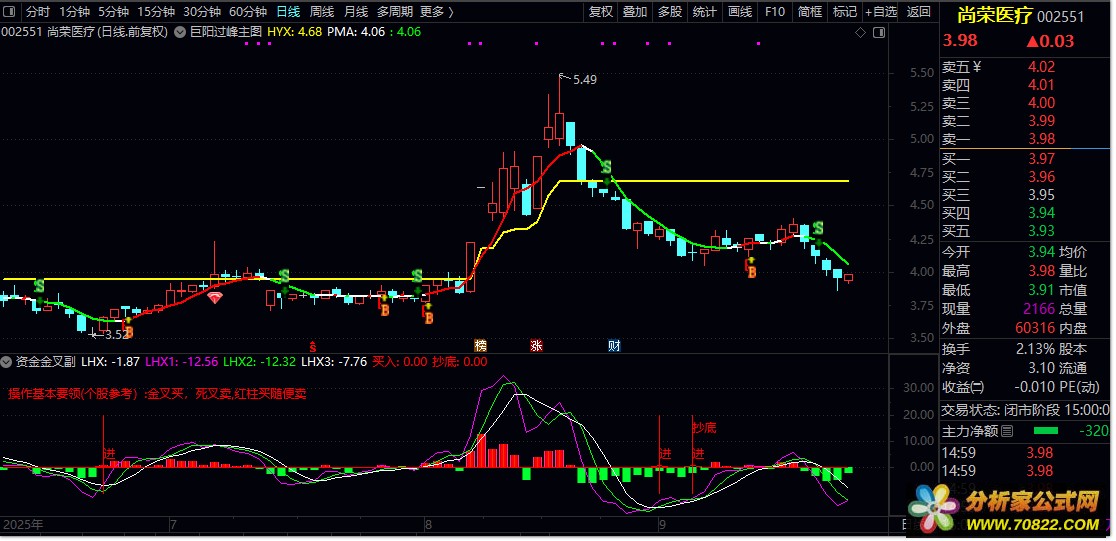Click the B signal near the 3.52 low

click(x=129, y=332)
